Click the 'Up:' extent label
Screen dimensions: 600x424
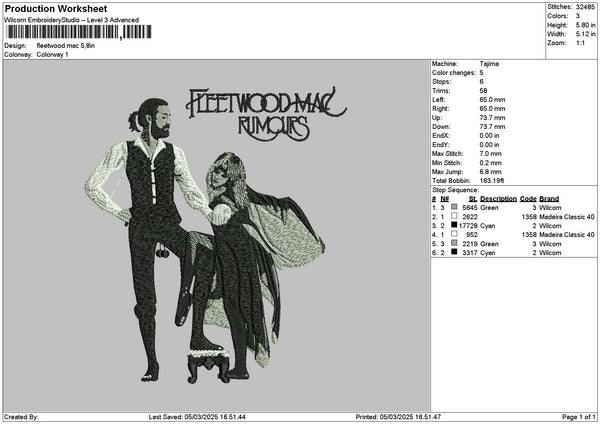(x=437, y=118)
